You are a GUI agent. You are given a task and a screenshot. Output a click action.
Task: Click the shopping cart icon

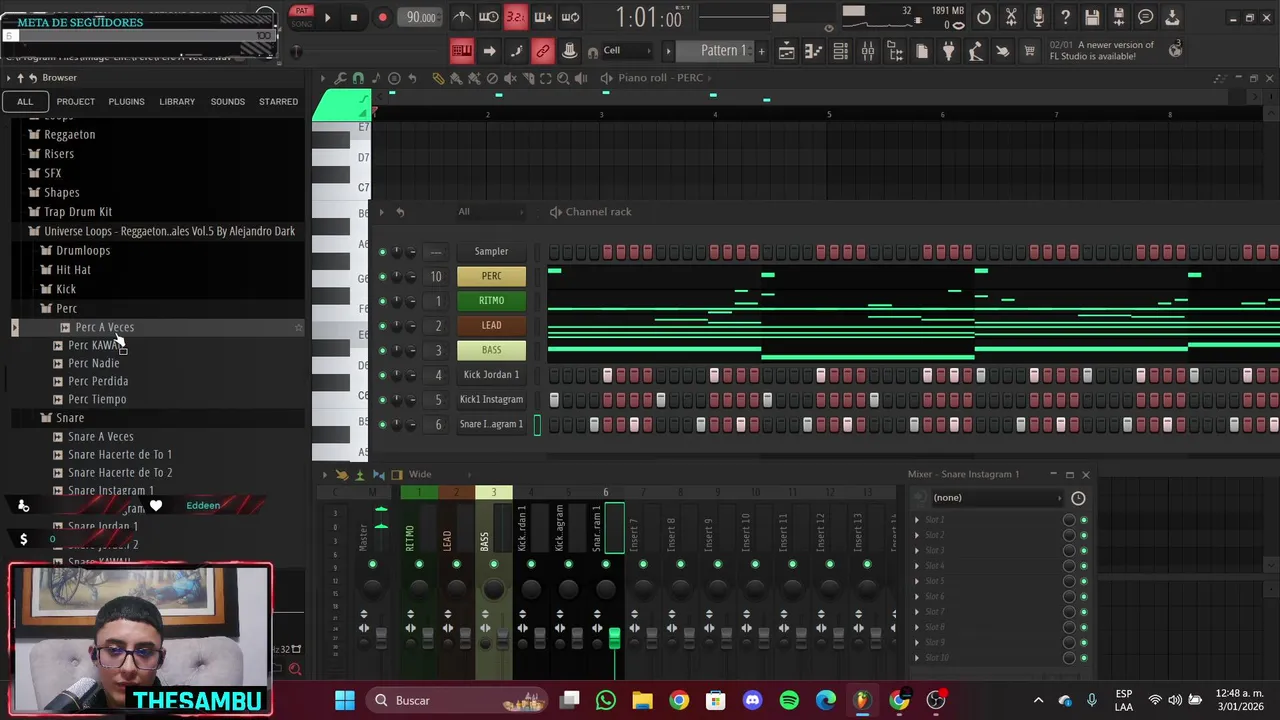[x=1029, y=51]
